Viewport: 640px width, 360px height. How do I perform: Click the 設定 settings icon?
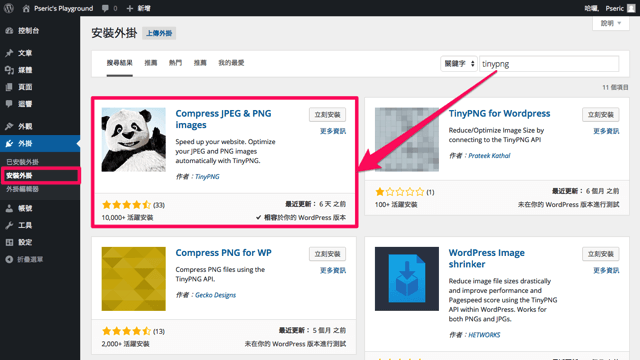click(x=9, y=242)
